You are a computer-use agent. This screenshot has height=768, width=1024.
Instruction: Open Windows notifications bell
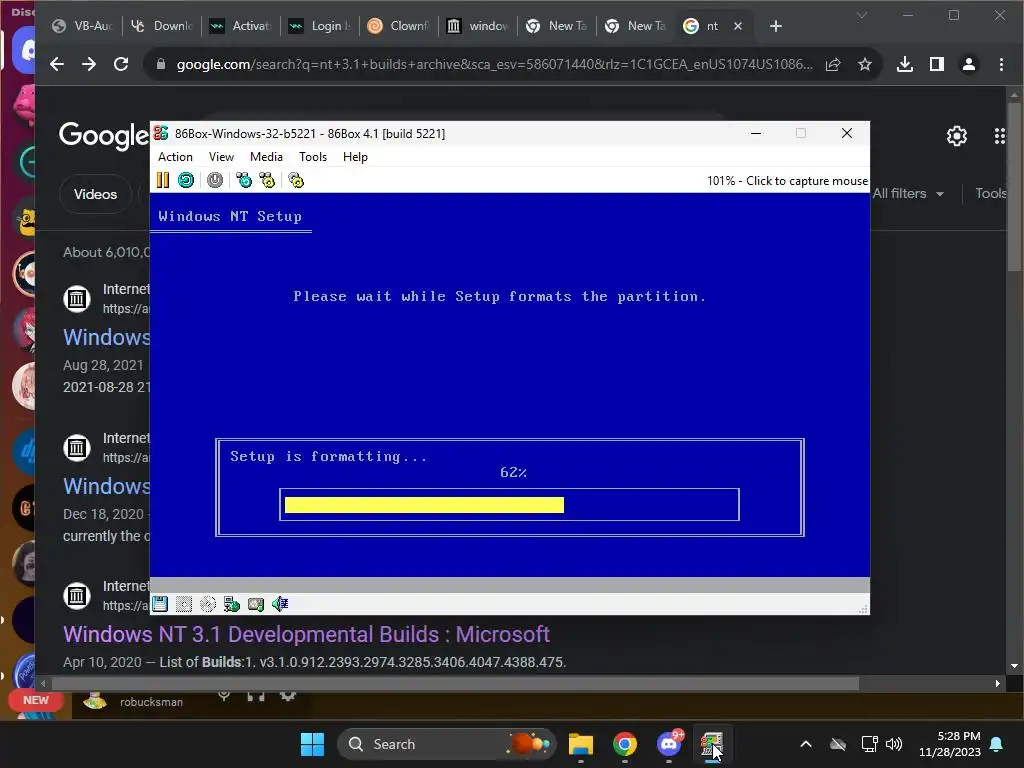point(997,744)
